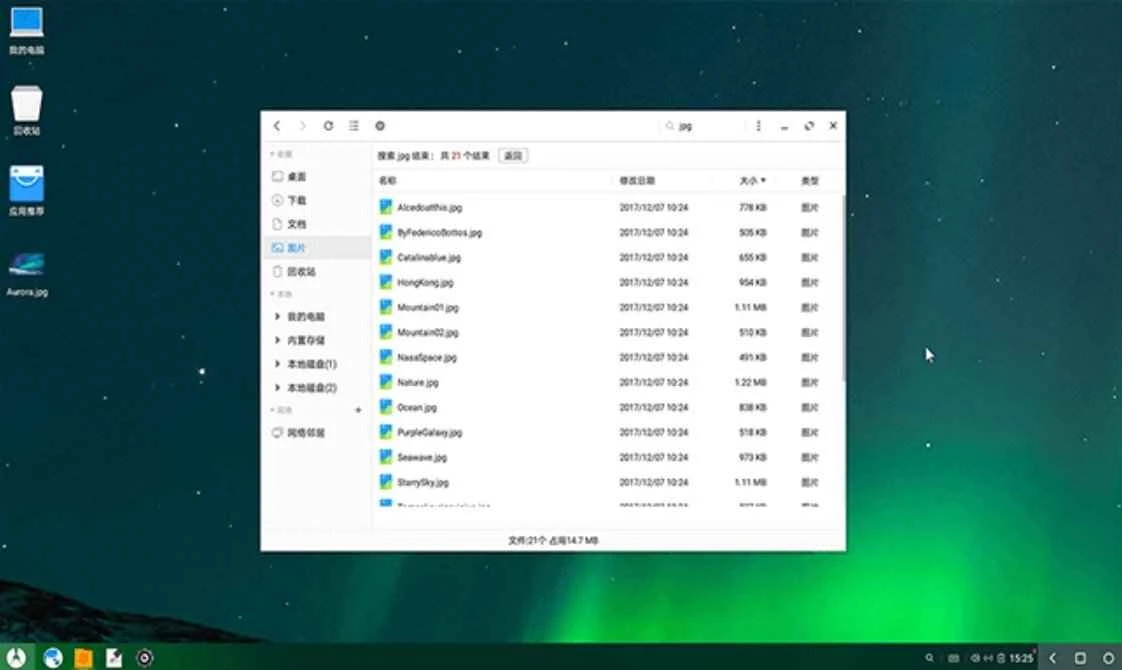1122x670 pixels.
Task: Expand the 我的电脑 tree node
Action: click(278, 316)
